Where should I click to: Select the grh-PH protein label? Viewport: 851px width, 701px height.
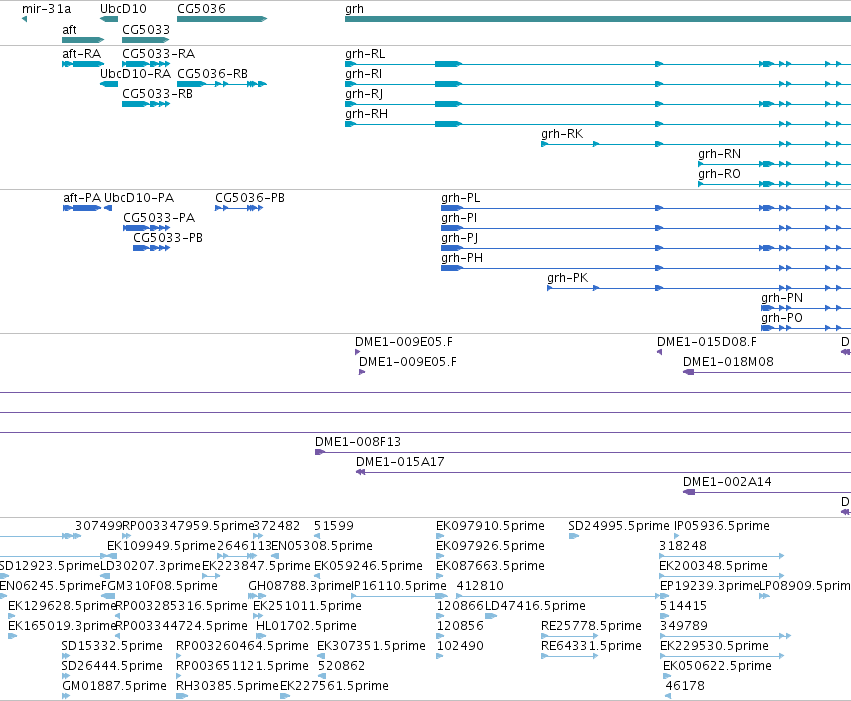462,258
